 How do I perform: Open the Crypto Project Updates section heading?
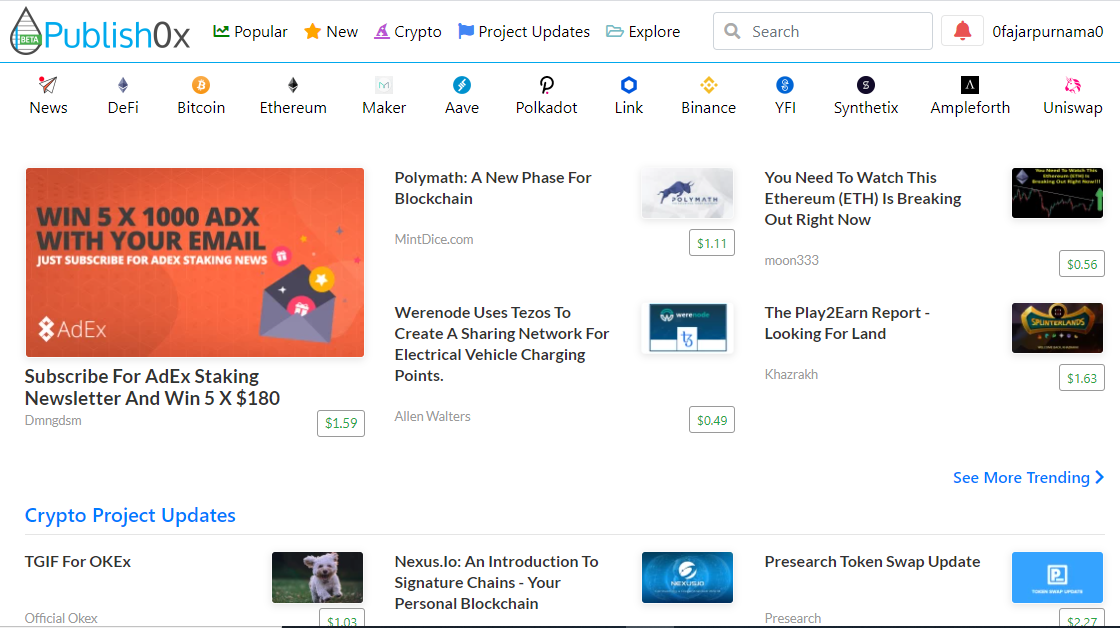tap(130, 515)
